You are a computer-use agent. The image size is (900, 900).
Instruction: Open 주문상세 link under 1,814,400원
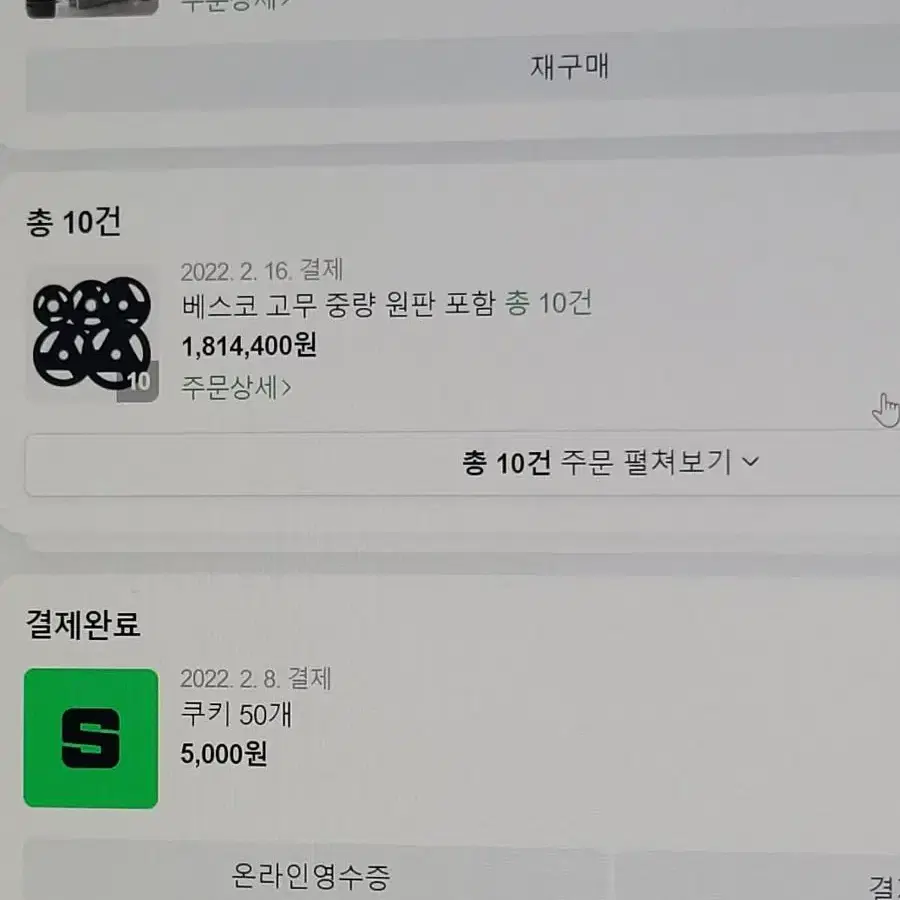pos(236,387)
